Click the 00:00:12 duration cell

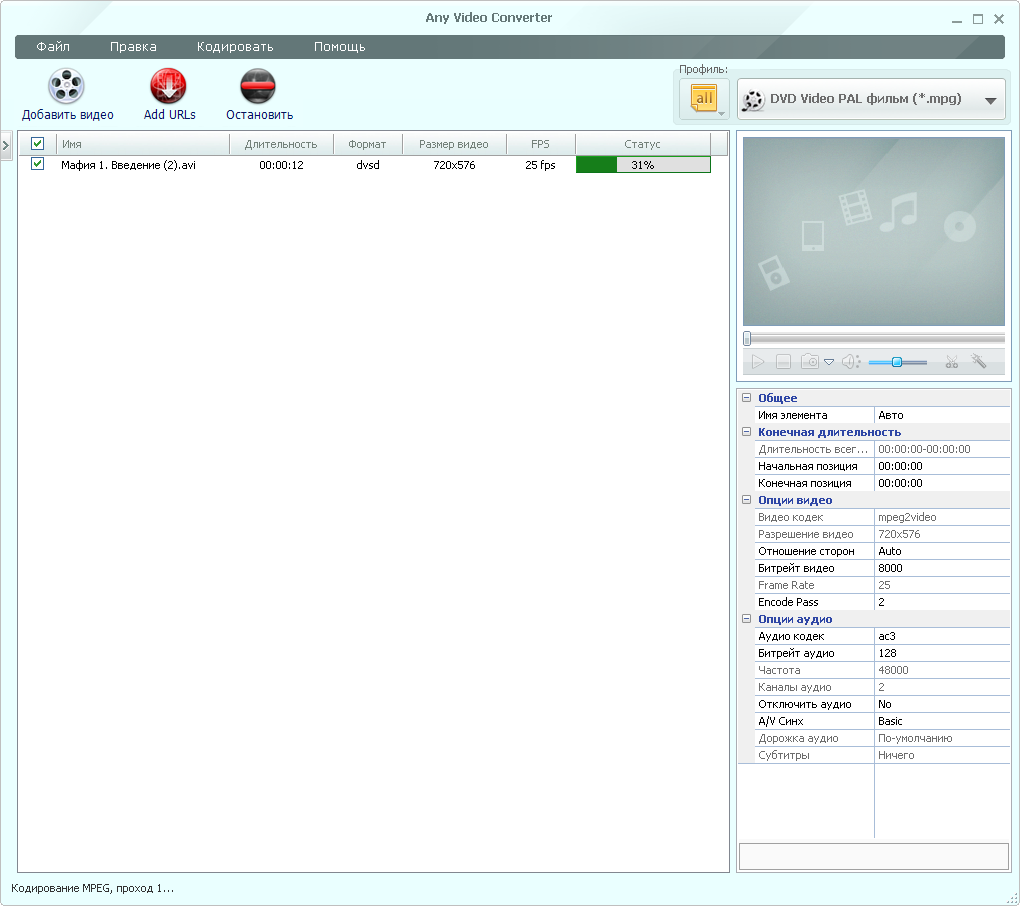point(281,165)
